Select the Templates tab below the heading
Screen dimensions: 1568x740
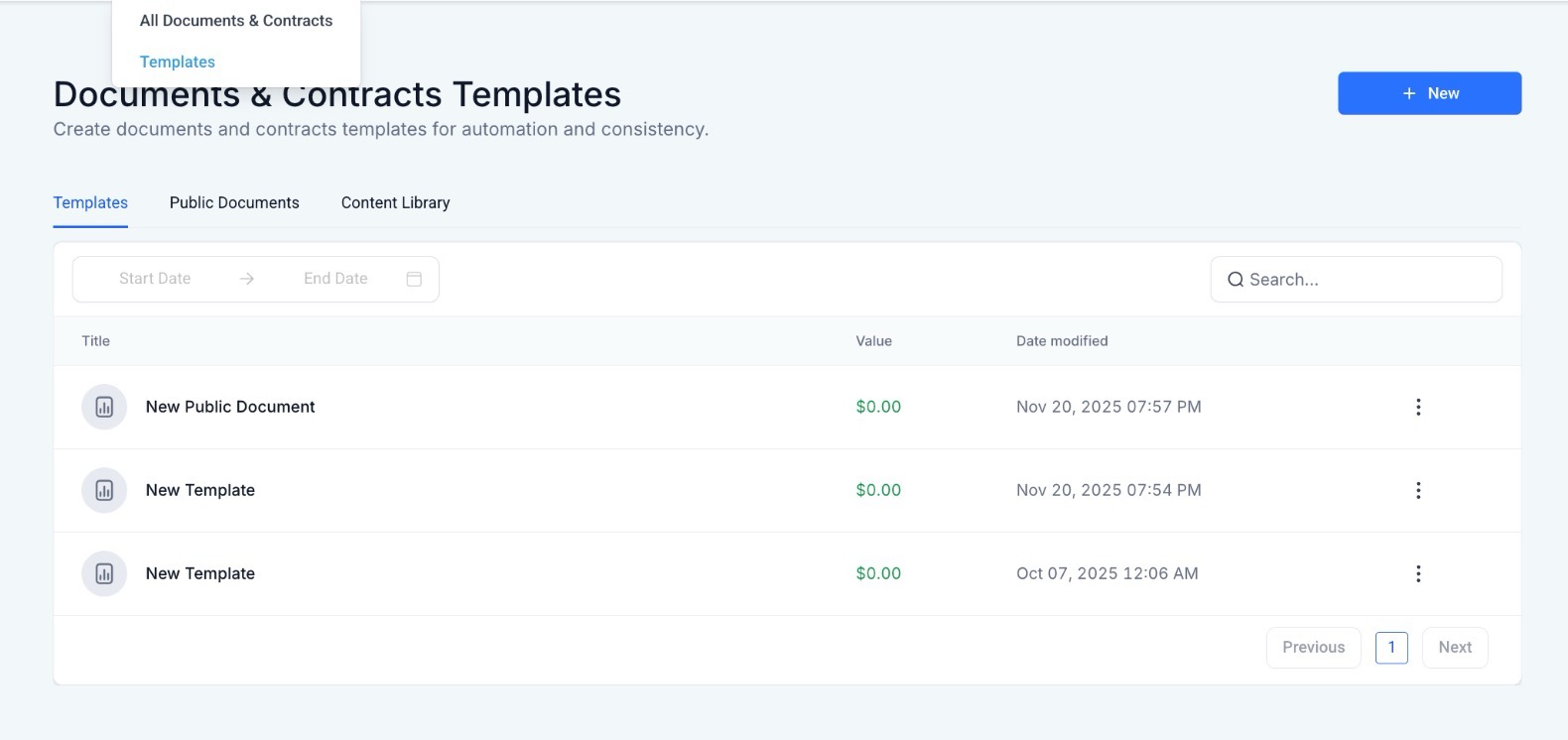click(x=90, y=202)
